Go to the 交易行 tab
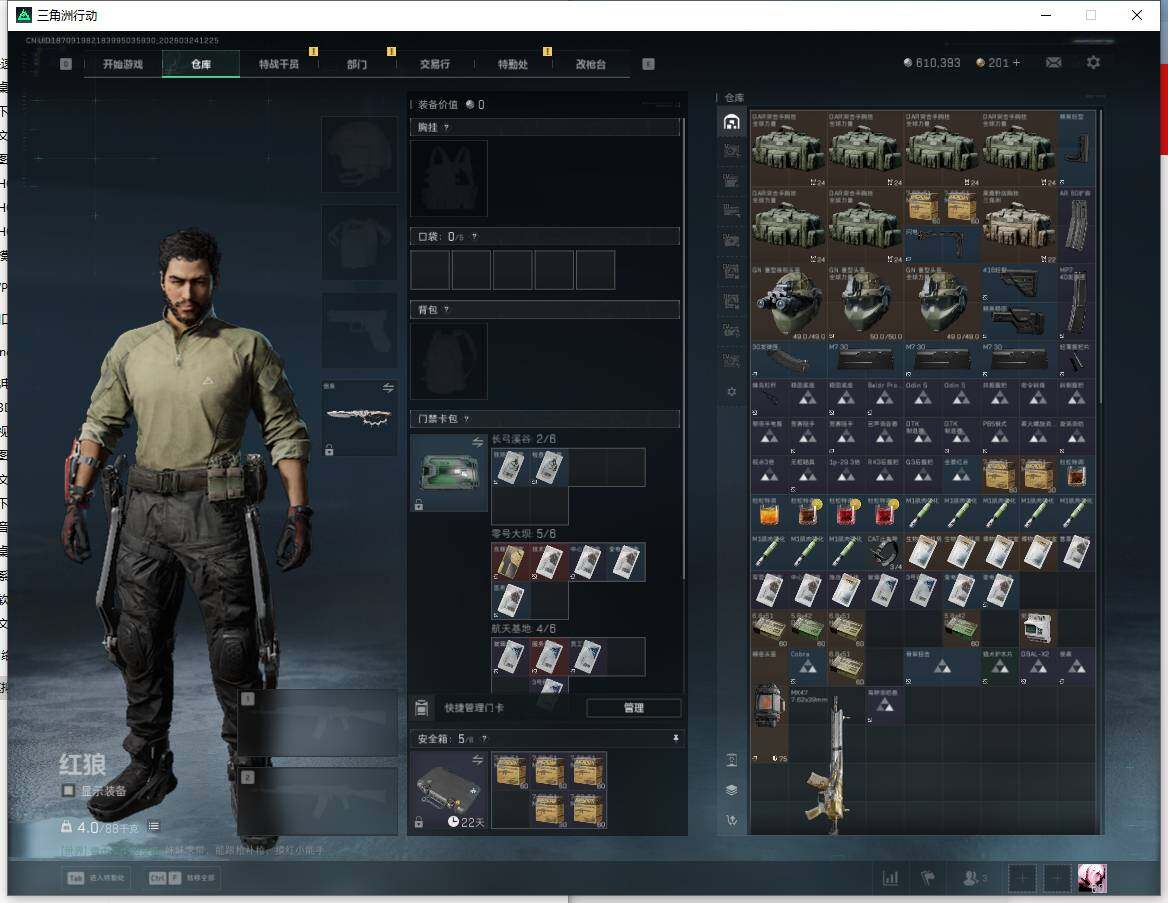This screenshot has width=1168, height=903. point(434,64)
